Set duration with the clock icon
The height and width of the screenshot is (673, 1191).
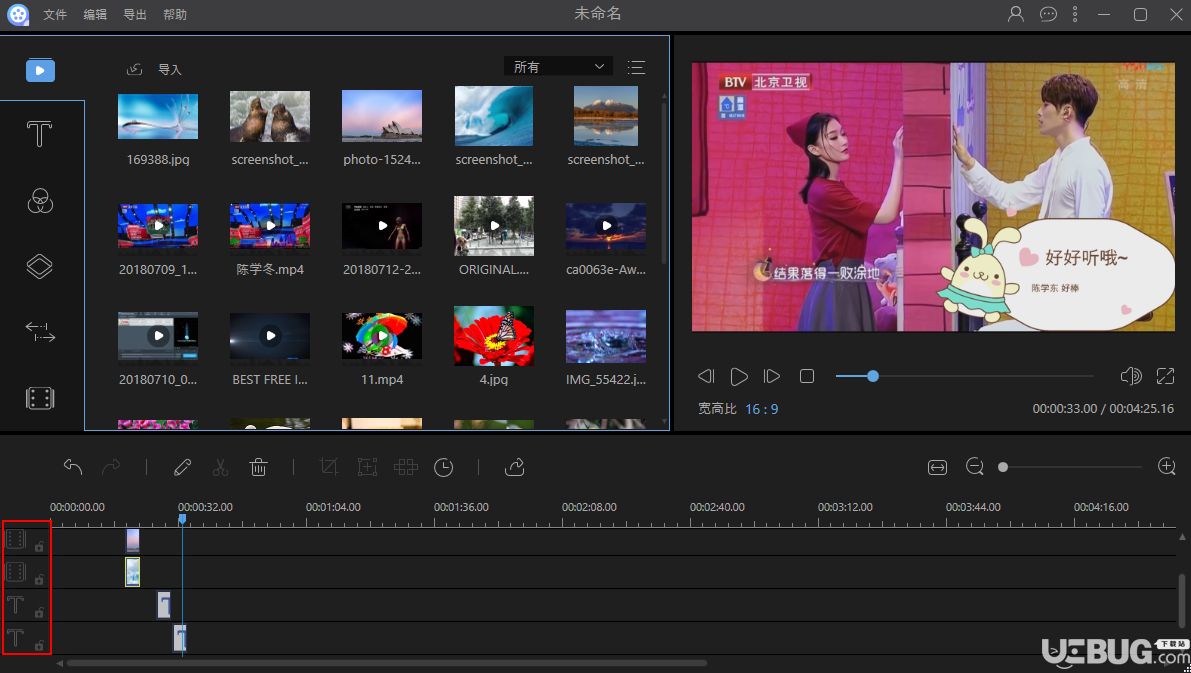pyautogui.click(x=444, y=467)
